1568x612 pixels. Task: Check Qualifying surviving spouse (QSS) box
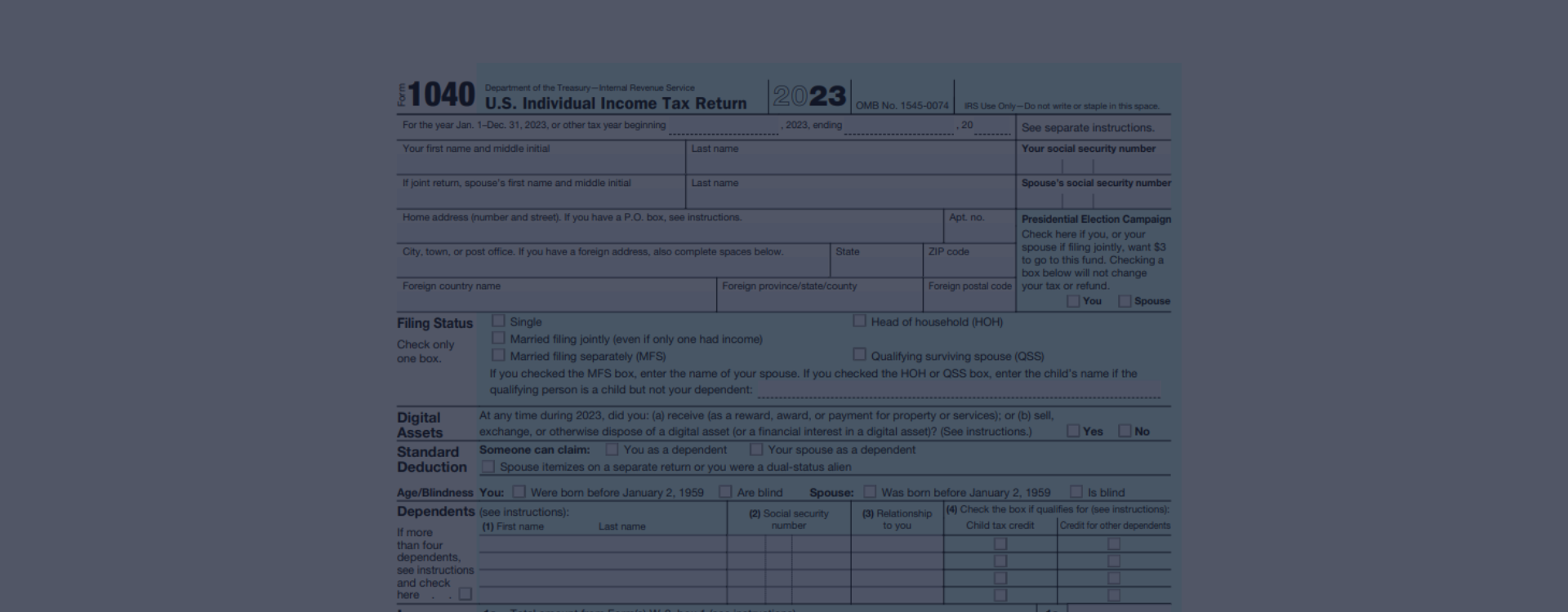pyautogui.click(x=859, y=354)
